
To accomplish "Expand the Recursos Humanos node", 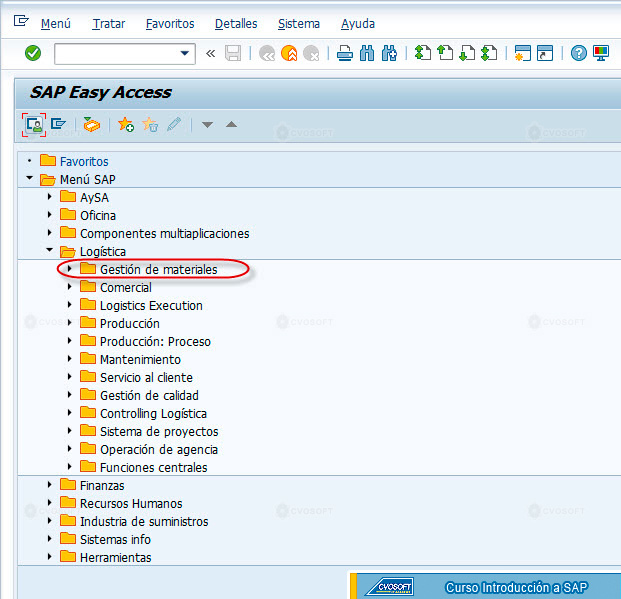I will click(x=50, y=502).
